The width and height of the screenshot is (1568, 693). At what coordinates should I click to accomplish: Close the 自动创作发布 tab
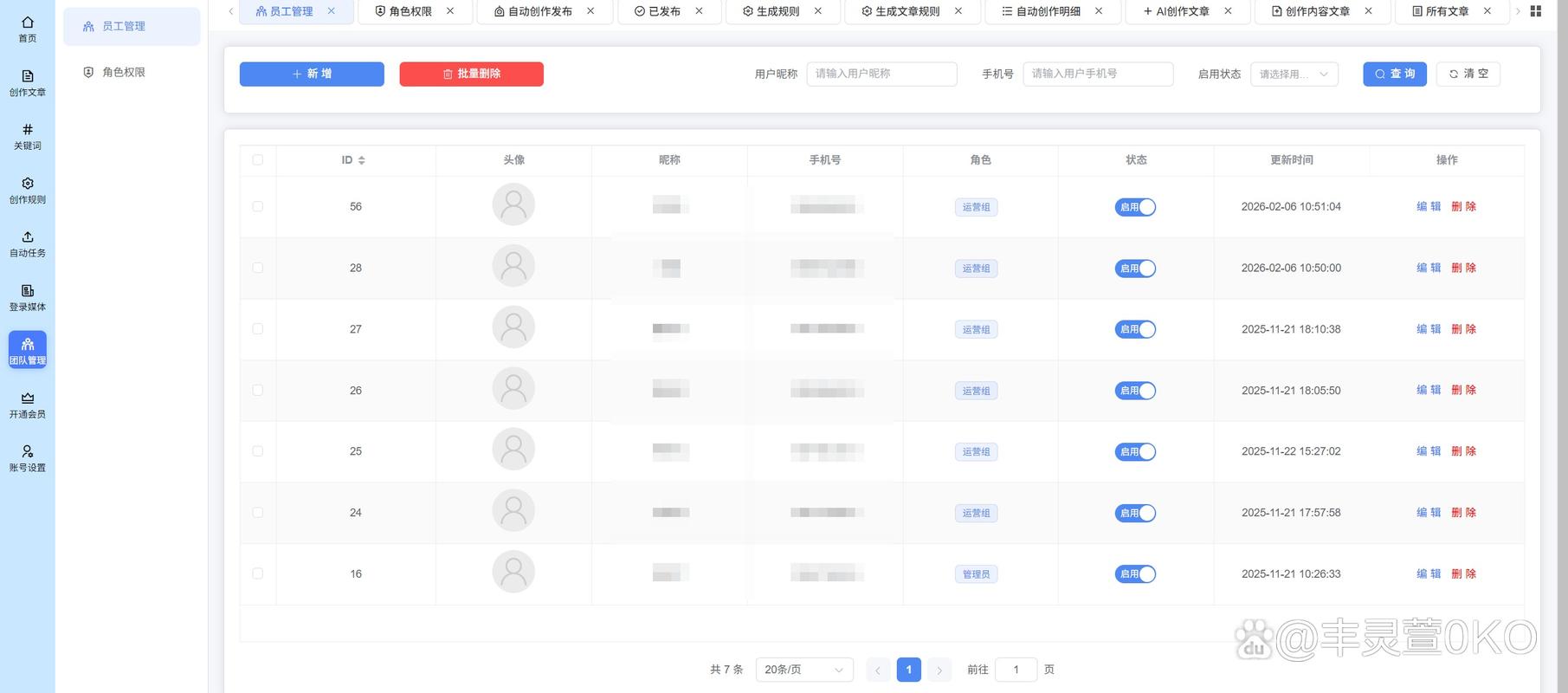click(x=590, y=11)
